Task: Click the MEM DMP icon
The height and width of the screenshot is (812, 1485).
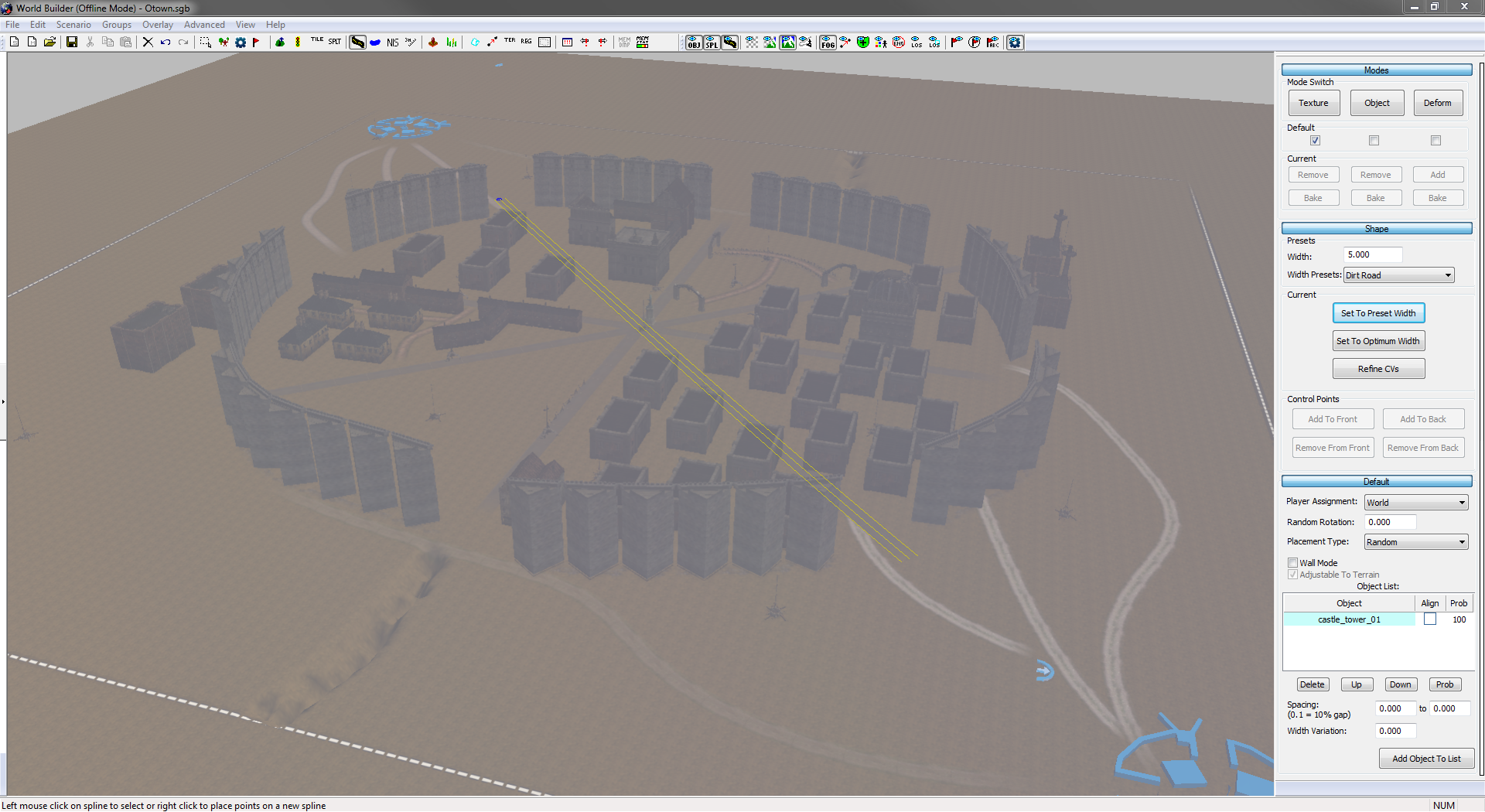Action: coord(624,42)
